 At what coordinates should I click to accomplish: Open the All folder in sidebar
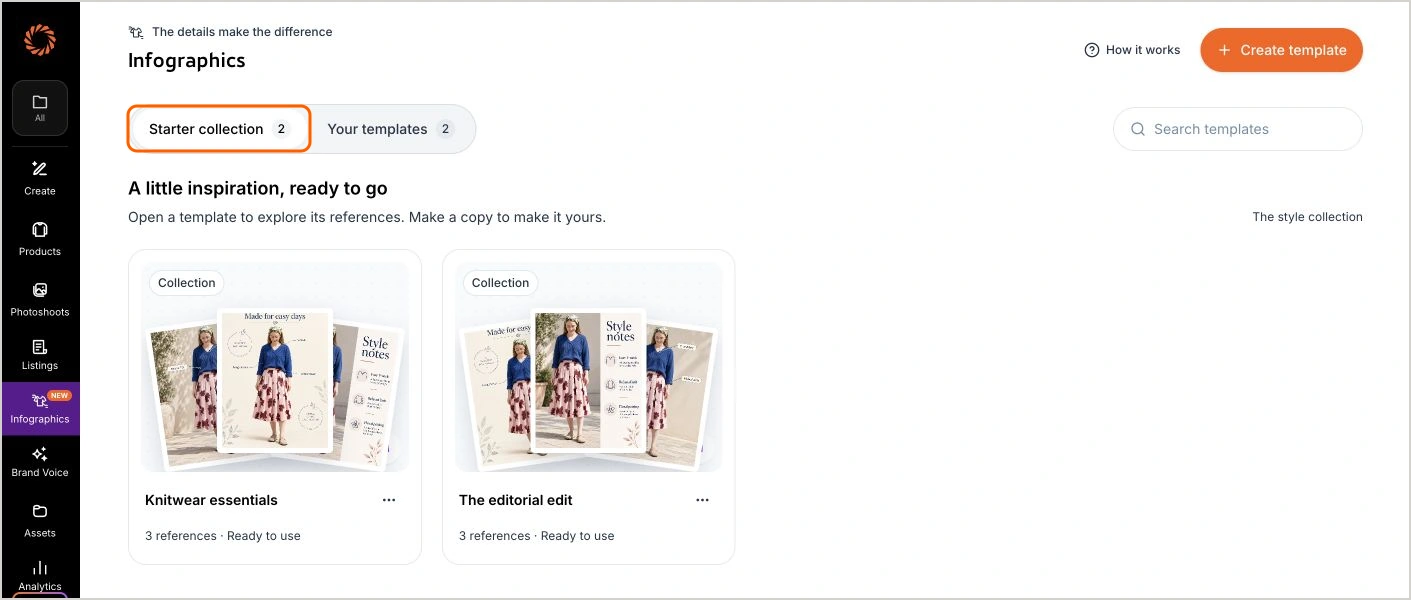(x=40, y=108)
